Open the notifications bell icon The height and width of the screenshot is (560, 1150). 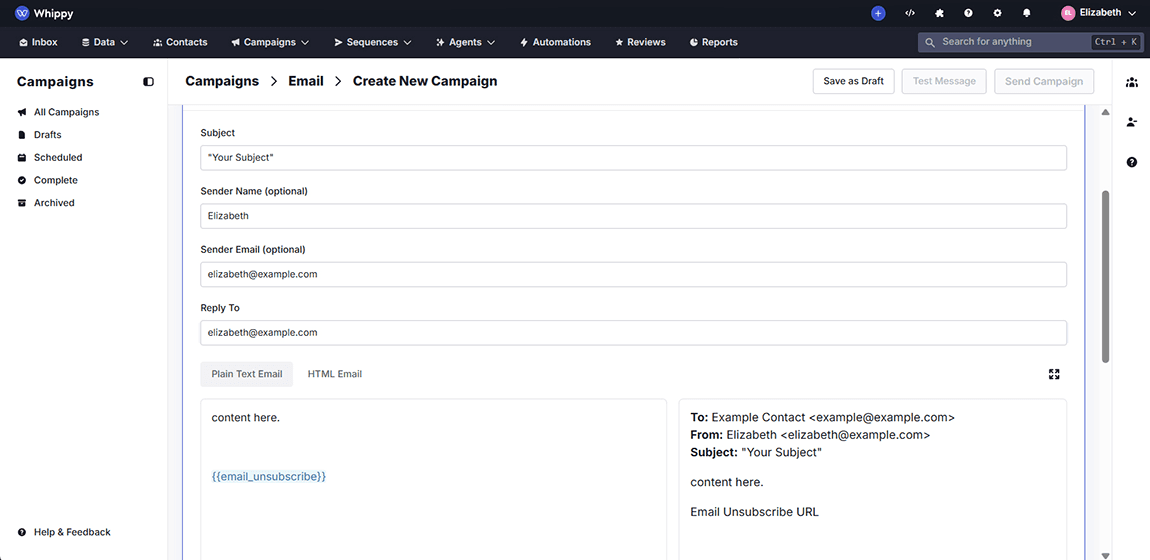point(1027,13)
